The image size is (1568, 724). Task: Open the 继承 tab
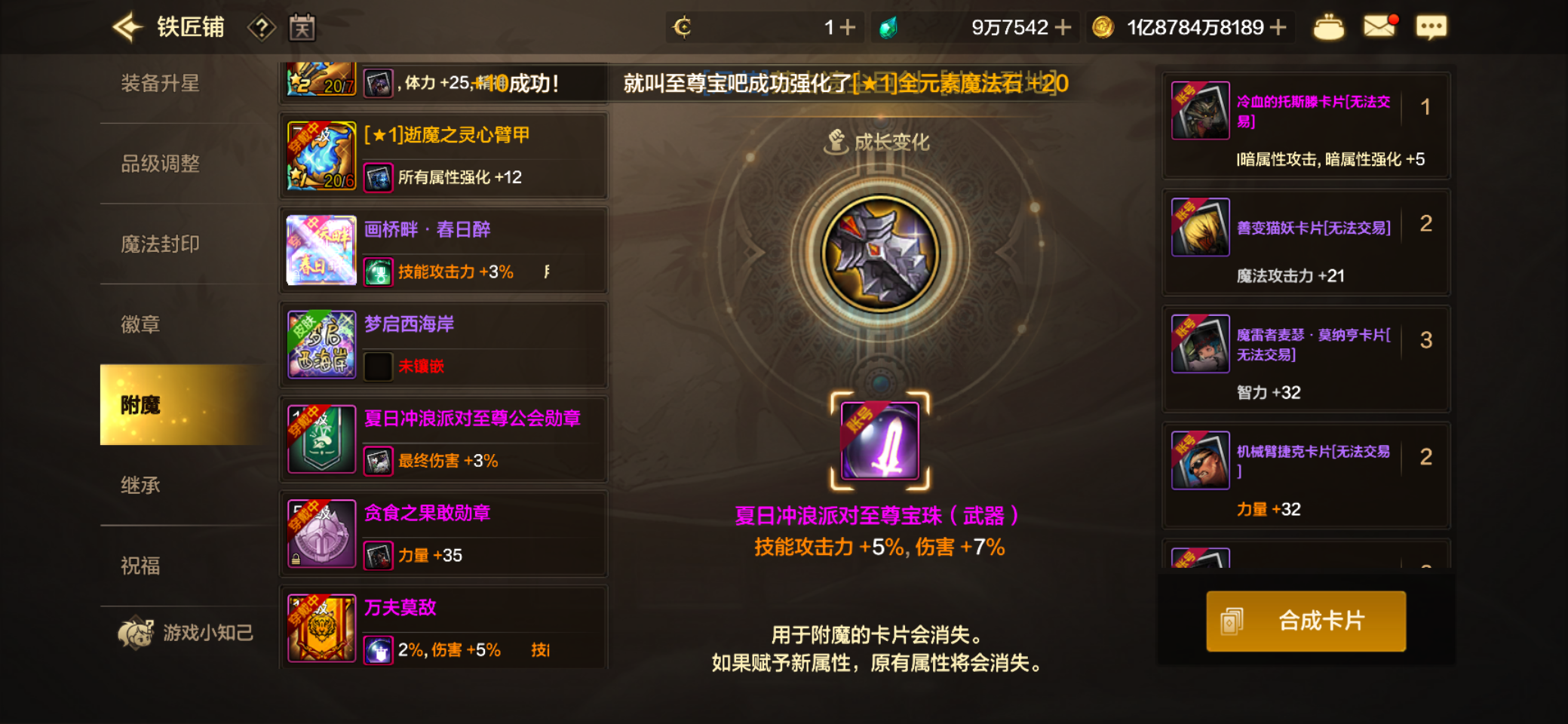click(141, 486)
